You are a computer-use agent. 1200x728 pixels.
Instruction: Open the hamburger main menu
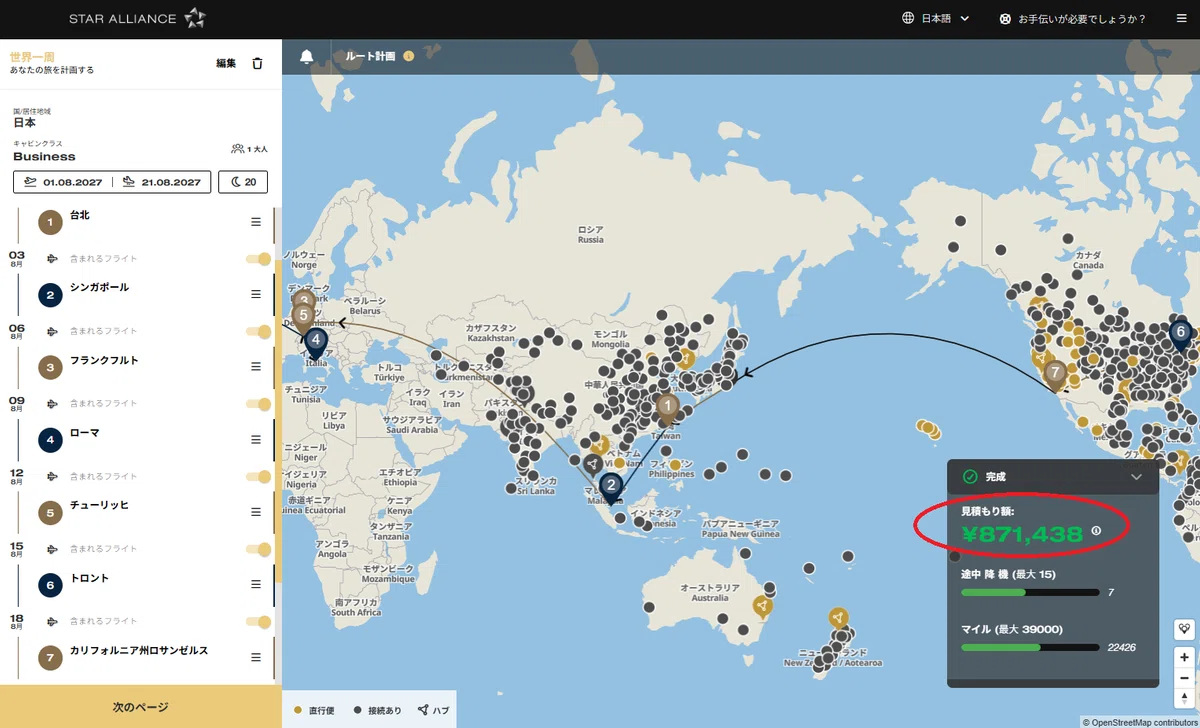pos(1180,19)
